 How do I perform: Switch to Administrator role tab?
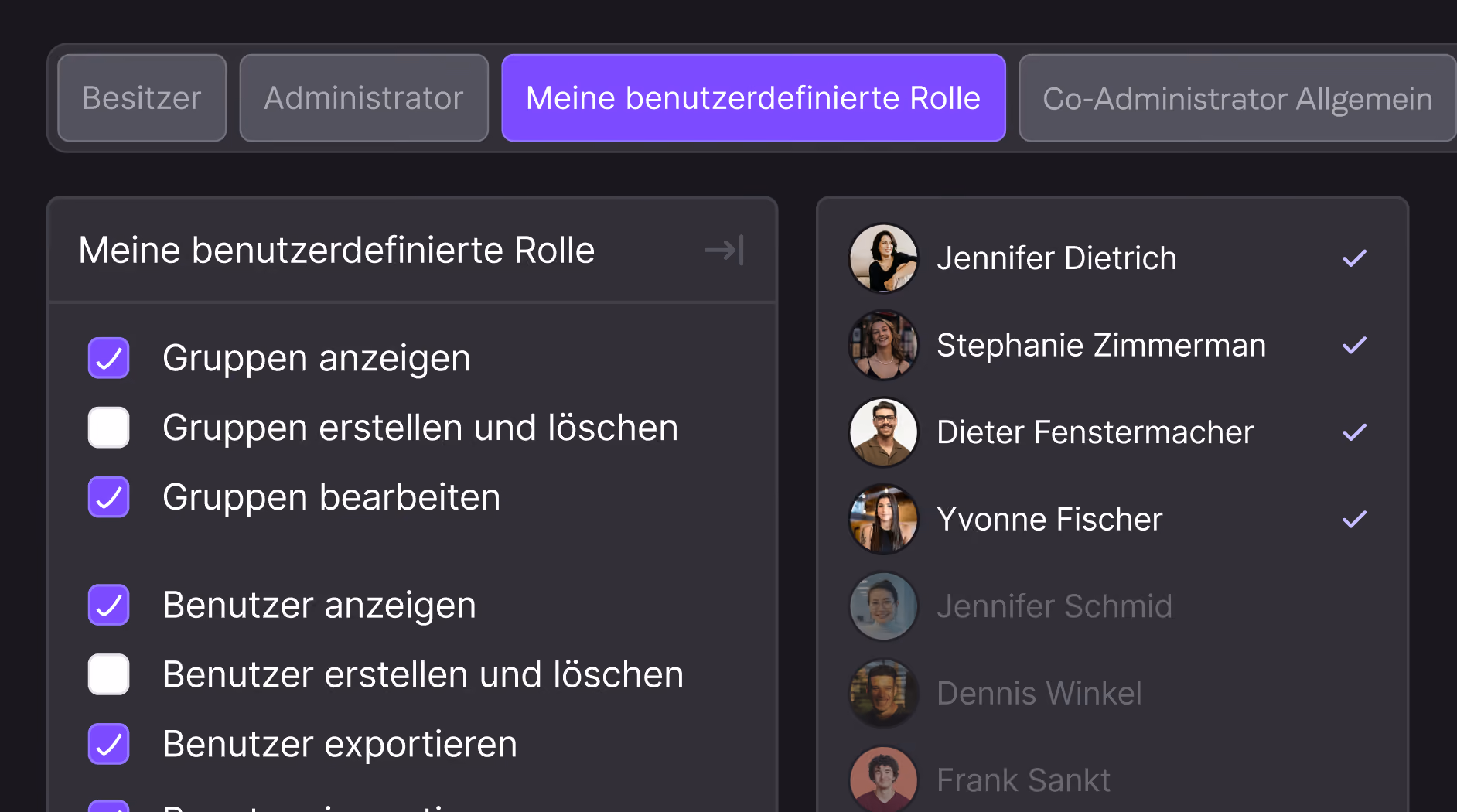[x=364, y=98]
